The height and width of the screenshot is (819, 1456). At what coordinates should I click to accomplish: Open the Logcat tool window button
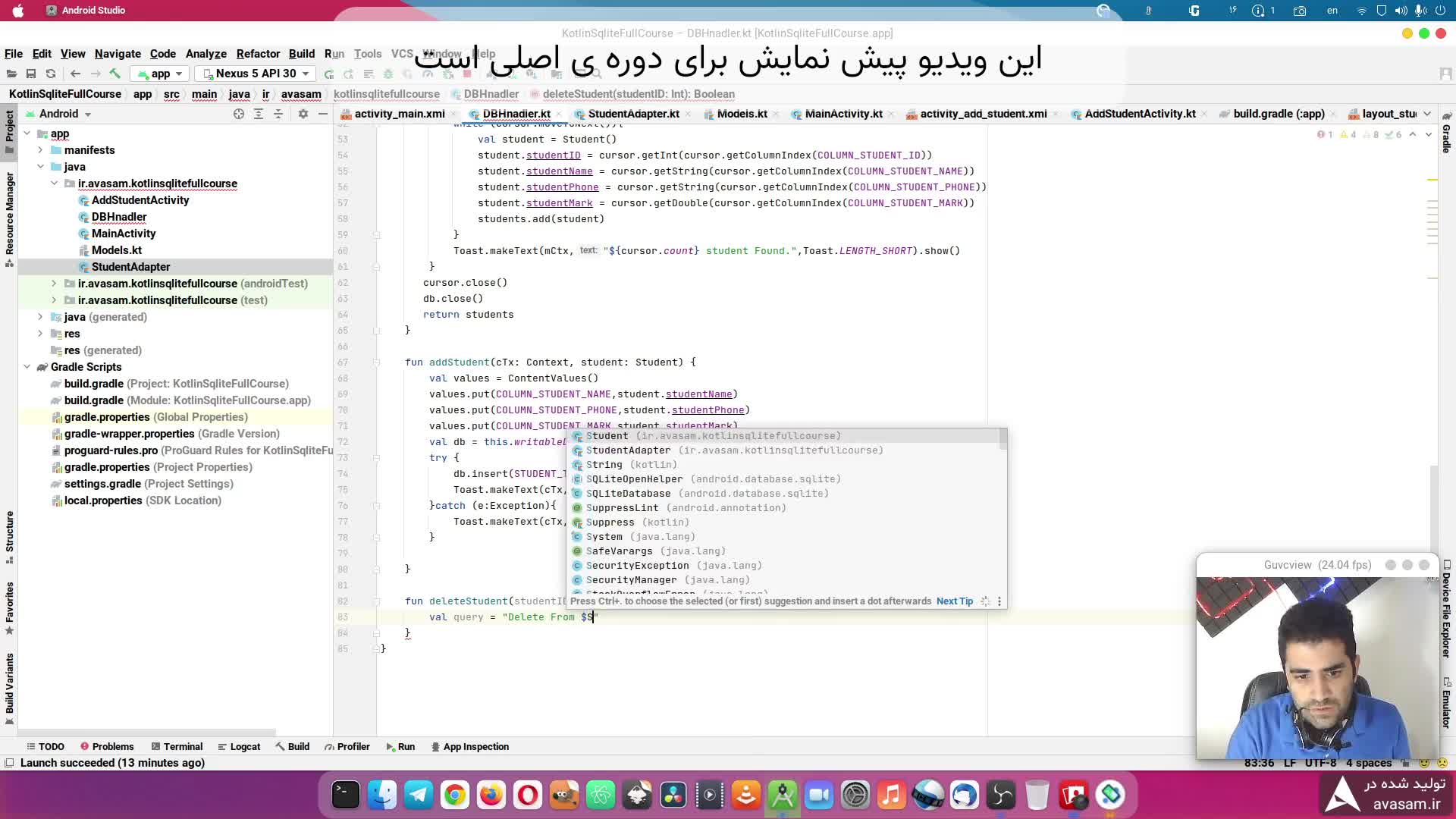coord(239,746)
